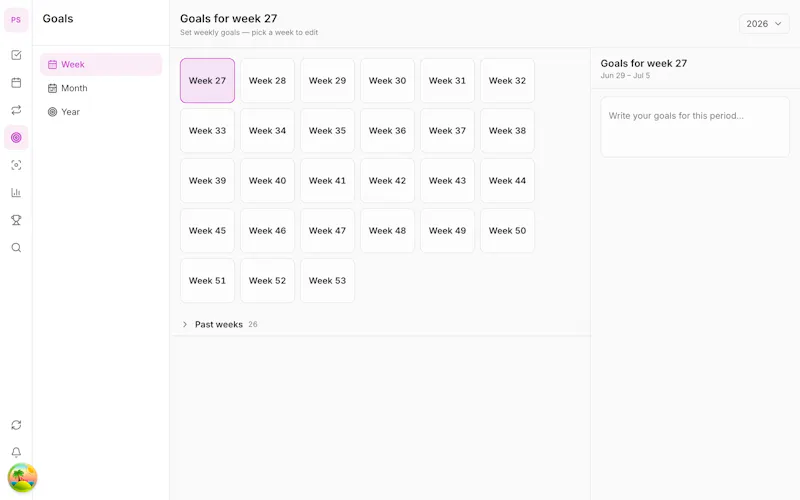This screenshot has width=800, height=500.
Task: Open the repeat habits icon in sidebar
Action: 16,110
